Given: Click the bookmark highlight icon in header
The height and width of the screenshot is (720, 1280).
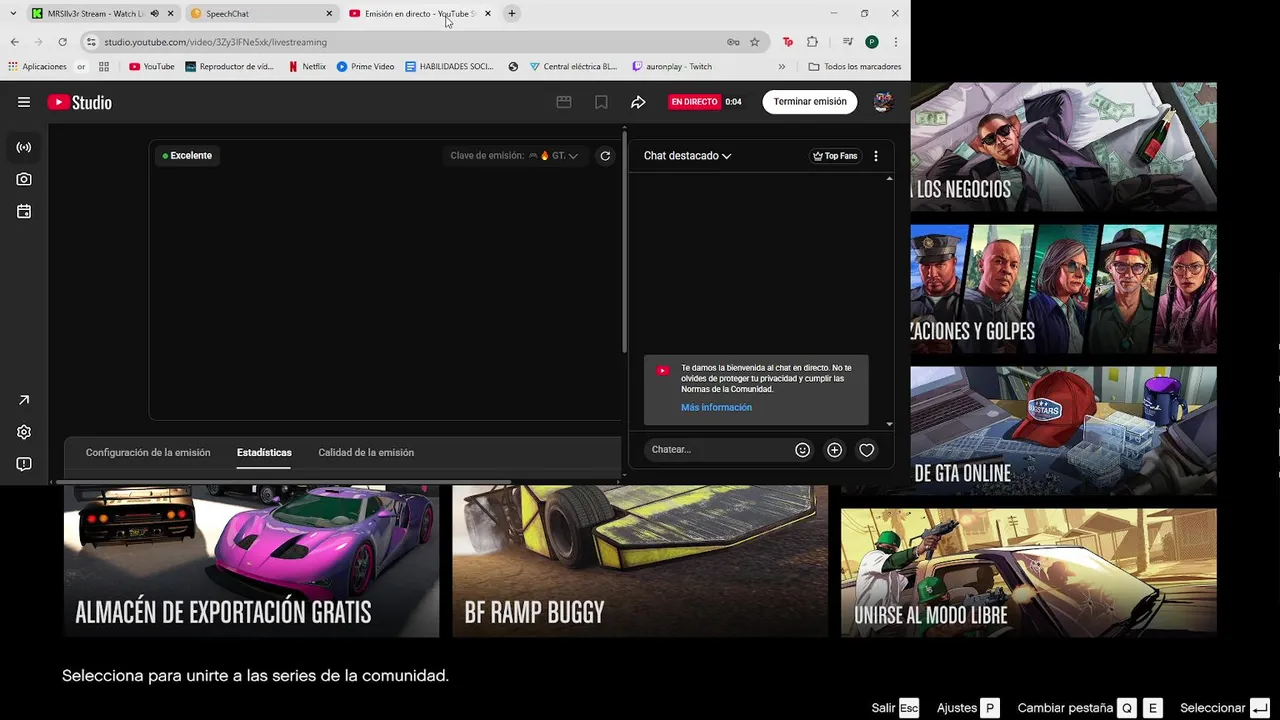Looking at the screenshot, I should click(x=601, y=102).
